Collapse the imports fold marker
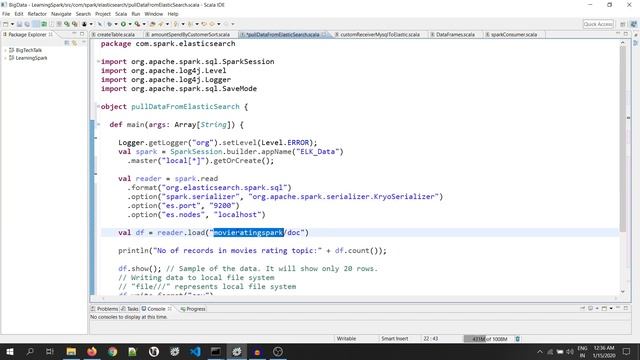The image size is (640, 360). pos(98,62)
